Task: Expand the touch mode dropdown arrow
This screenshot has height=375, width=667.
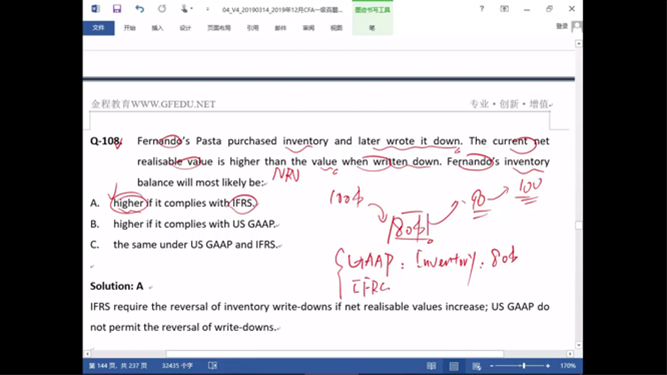Action: 192,9
